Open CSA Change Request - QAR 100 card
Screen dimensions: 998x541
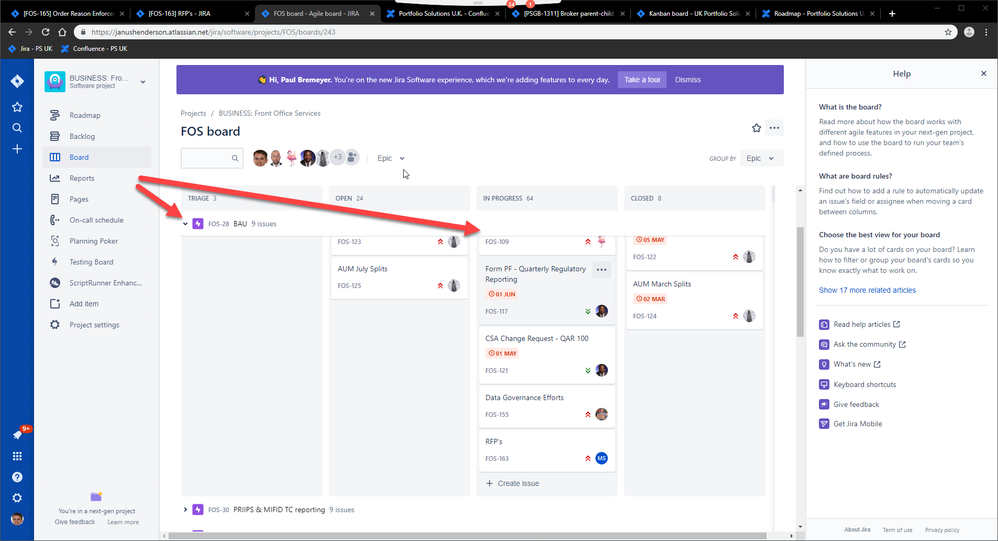(x=547, y=355)
